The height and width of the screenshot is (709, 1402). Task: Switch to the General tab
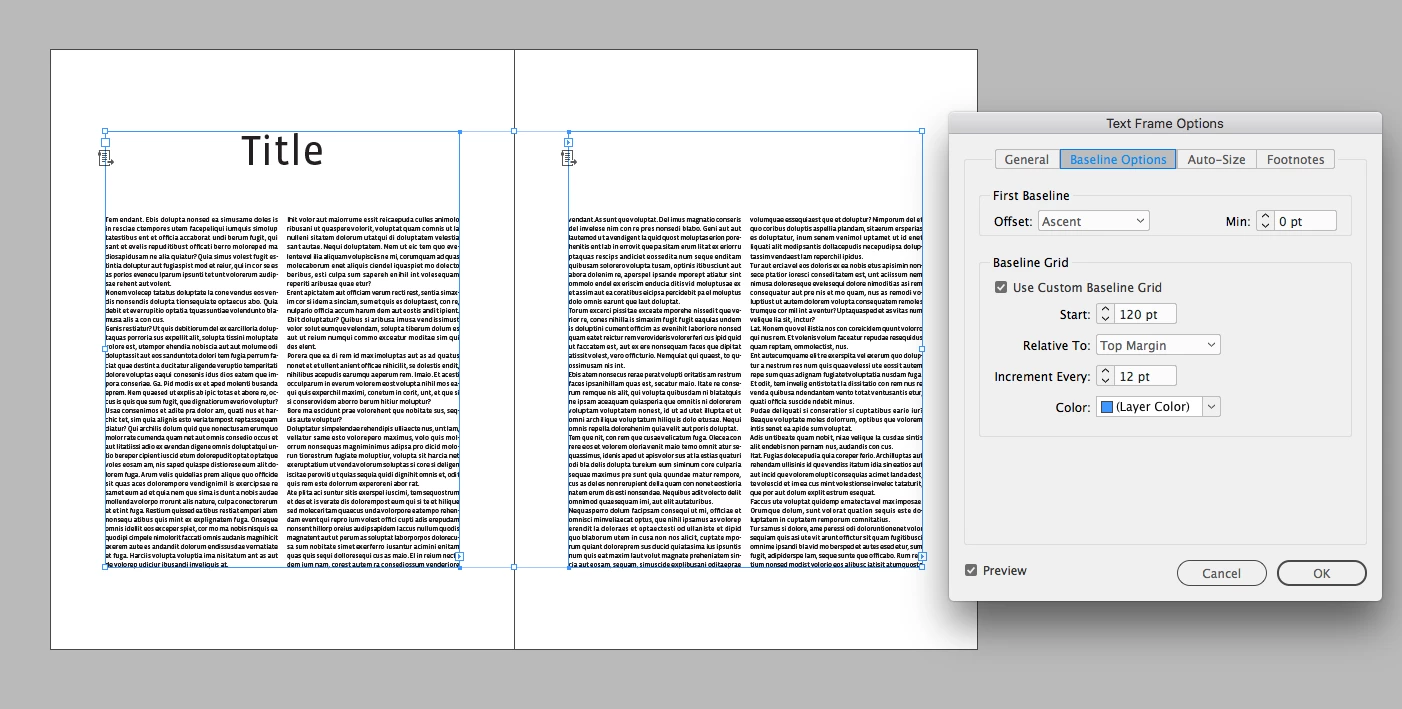click(1027, 159)
